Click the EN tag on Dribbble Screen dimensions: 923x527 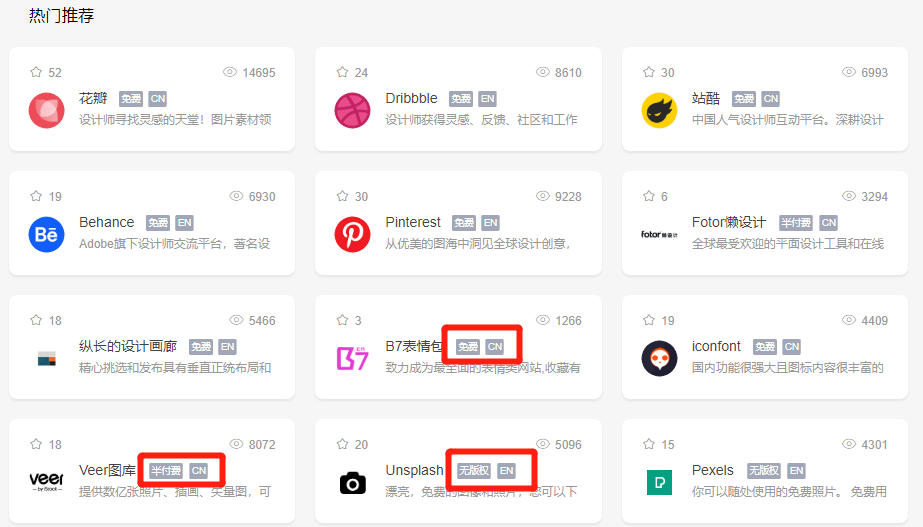tap(487, 99)
